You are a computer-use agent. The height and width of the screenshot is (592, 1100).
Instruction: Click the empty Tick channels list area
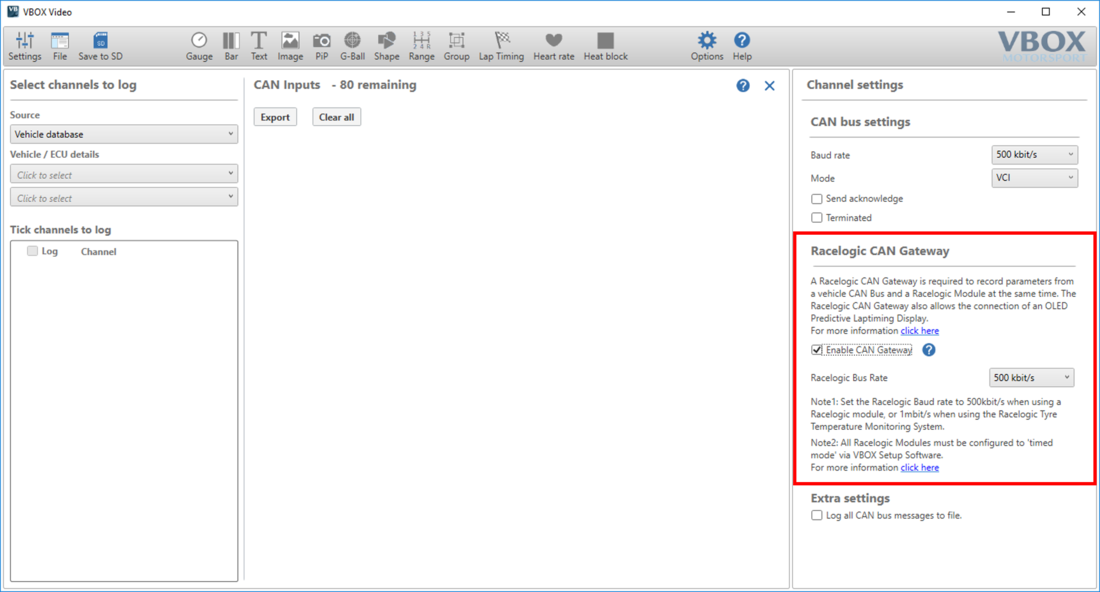pyautogui.click(x=123, y=419)
